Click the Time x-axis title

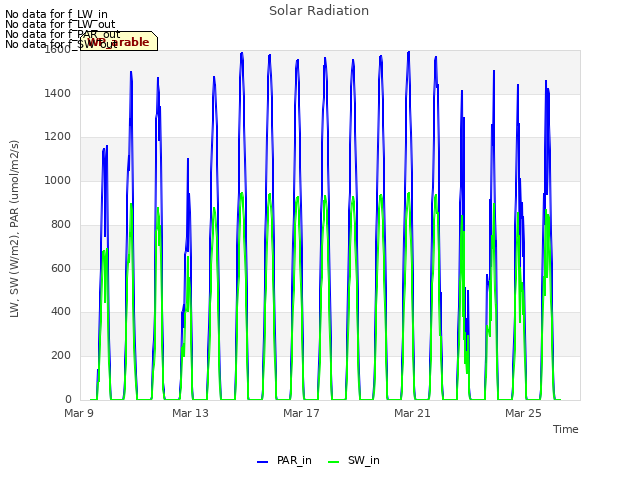566,429
